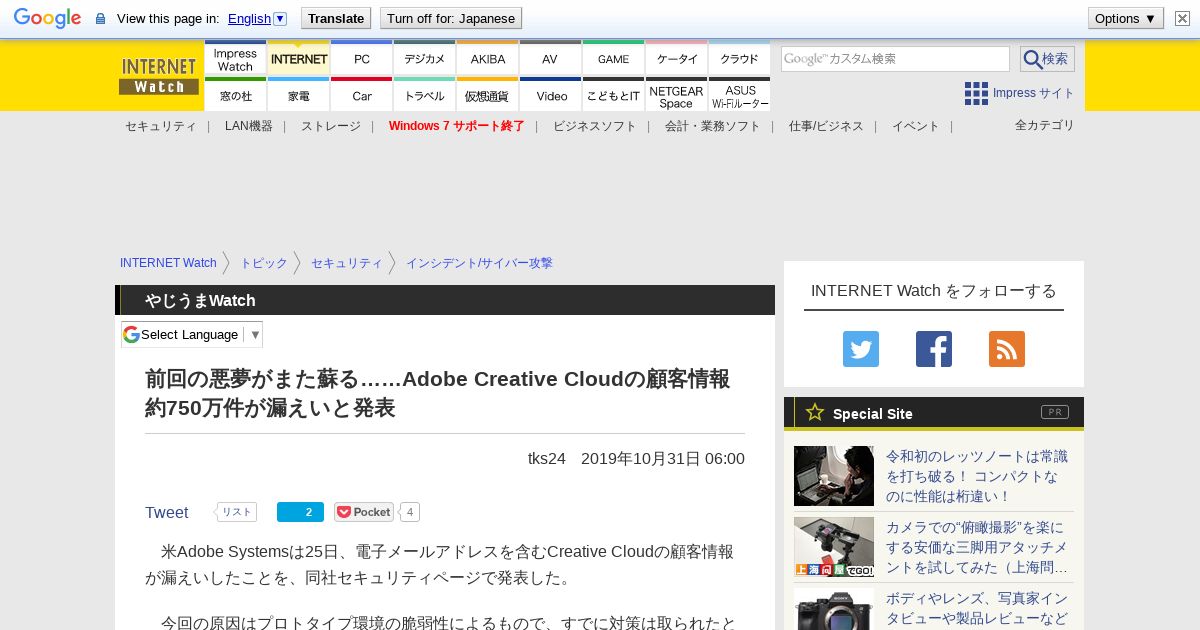Open the トラベル tab
The height and width of the screenshot is (630, 1200).
coord(424,95)
